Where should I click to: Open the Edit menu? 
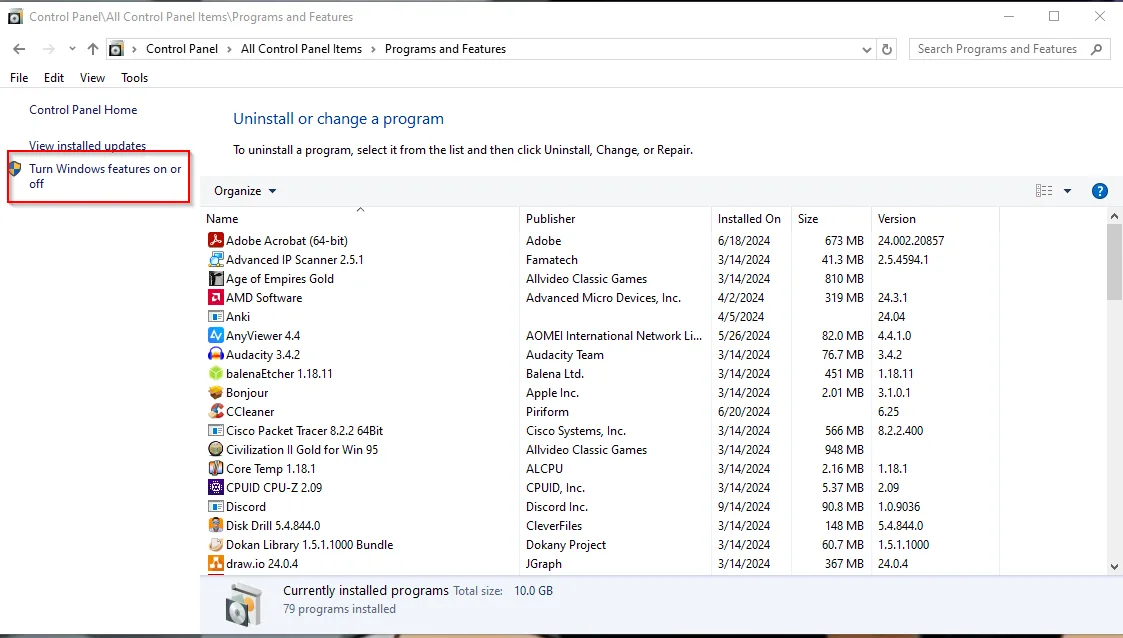54,78
